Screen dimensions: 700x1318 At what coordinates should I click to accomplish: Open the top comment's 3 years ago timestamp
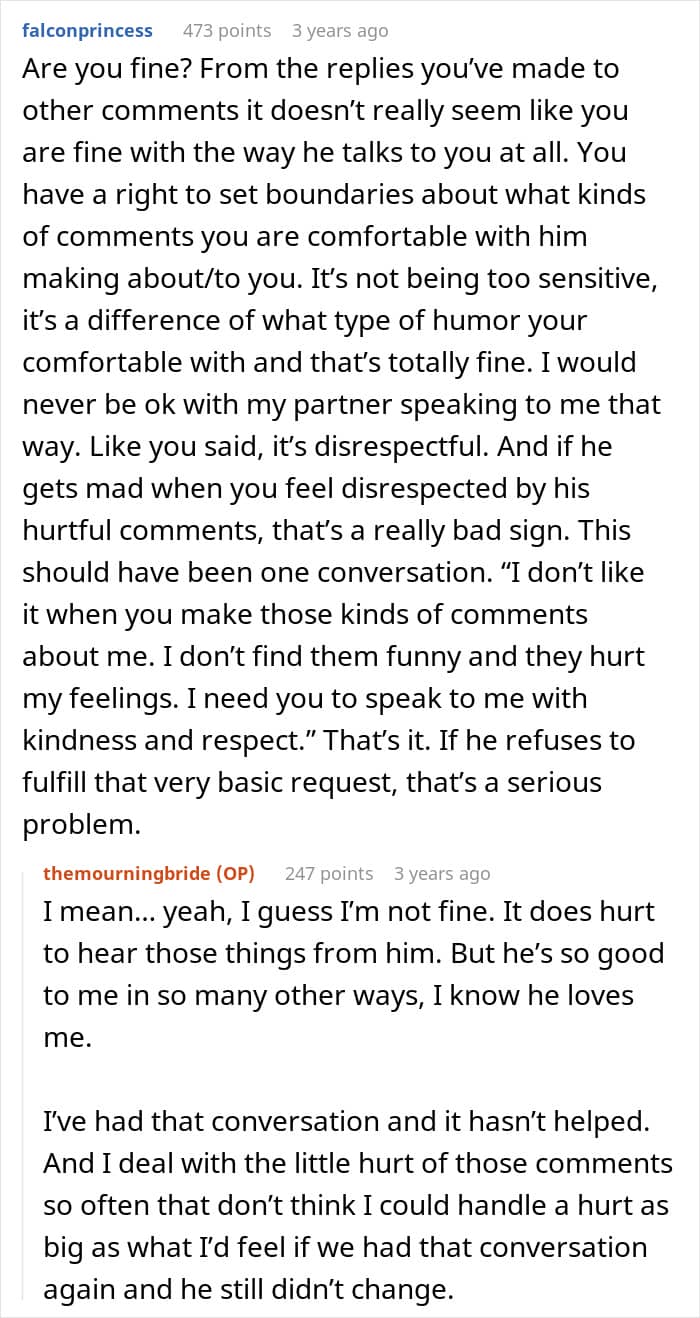coord(340,31)
